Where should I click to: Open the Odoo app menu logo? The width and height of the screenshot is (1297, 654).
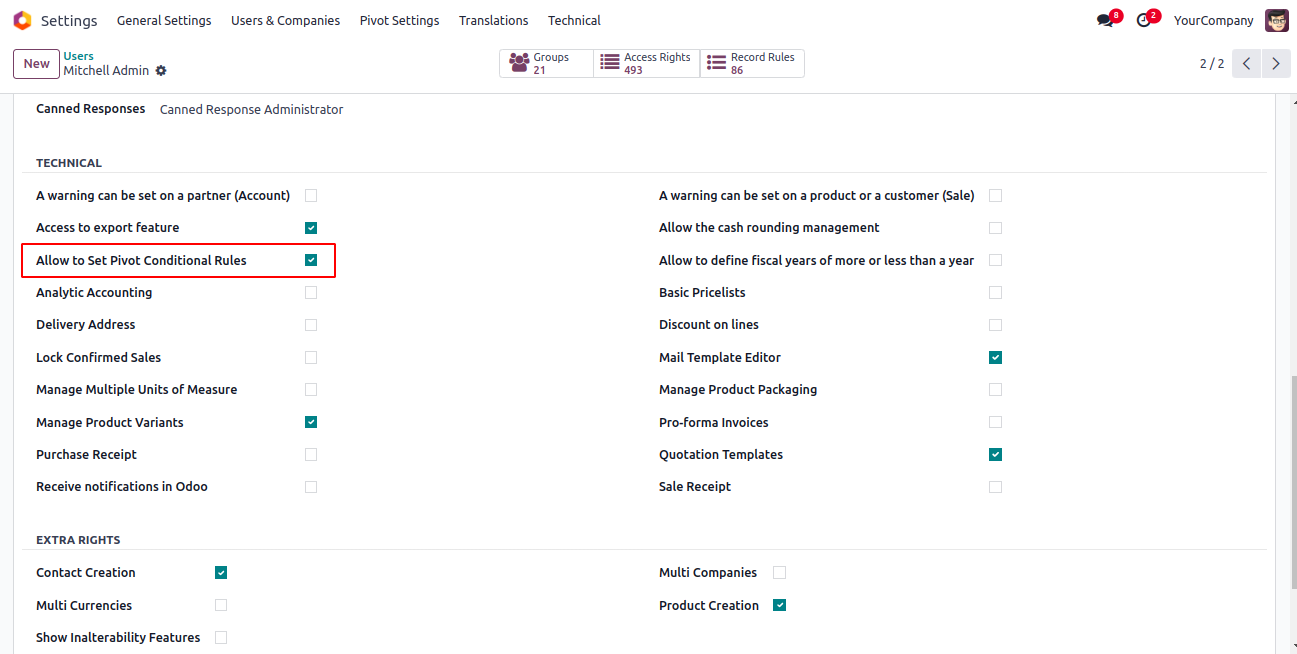pos(22,20)
